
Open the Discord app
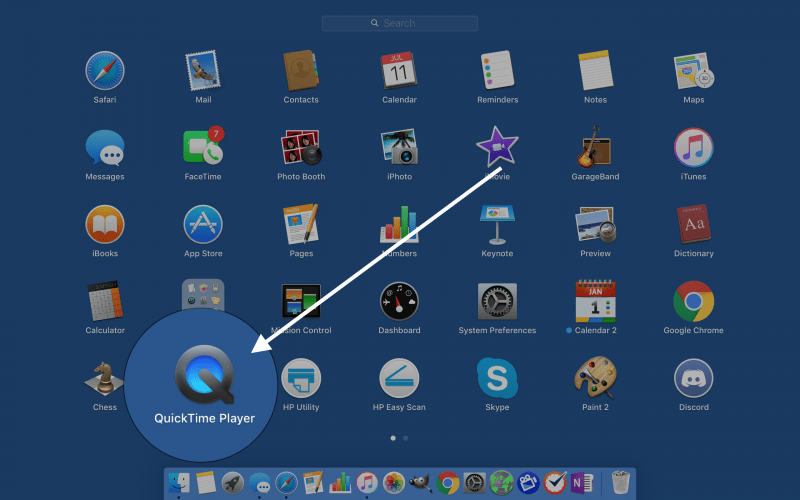tap(693, 378)
